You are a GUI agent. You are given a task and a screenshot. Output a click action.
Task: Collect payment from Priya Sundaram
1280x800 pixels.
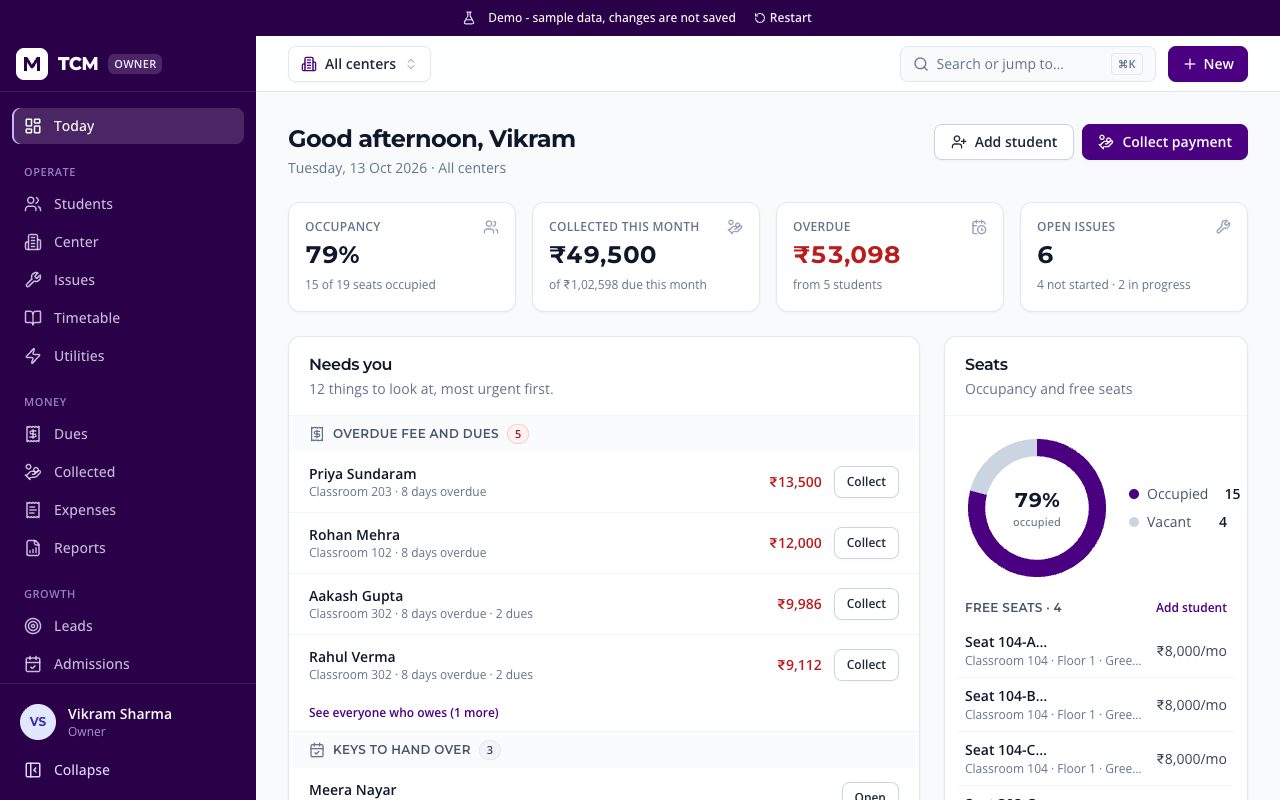866,482
